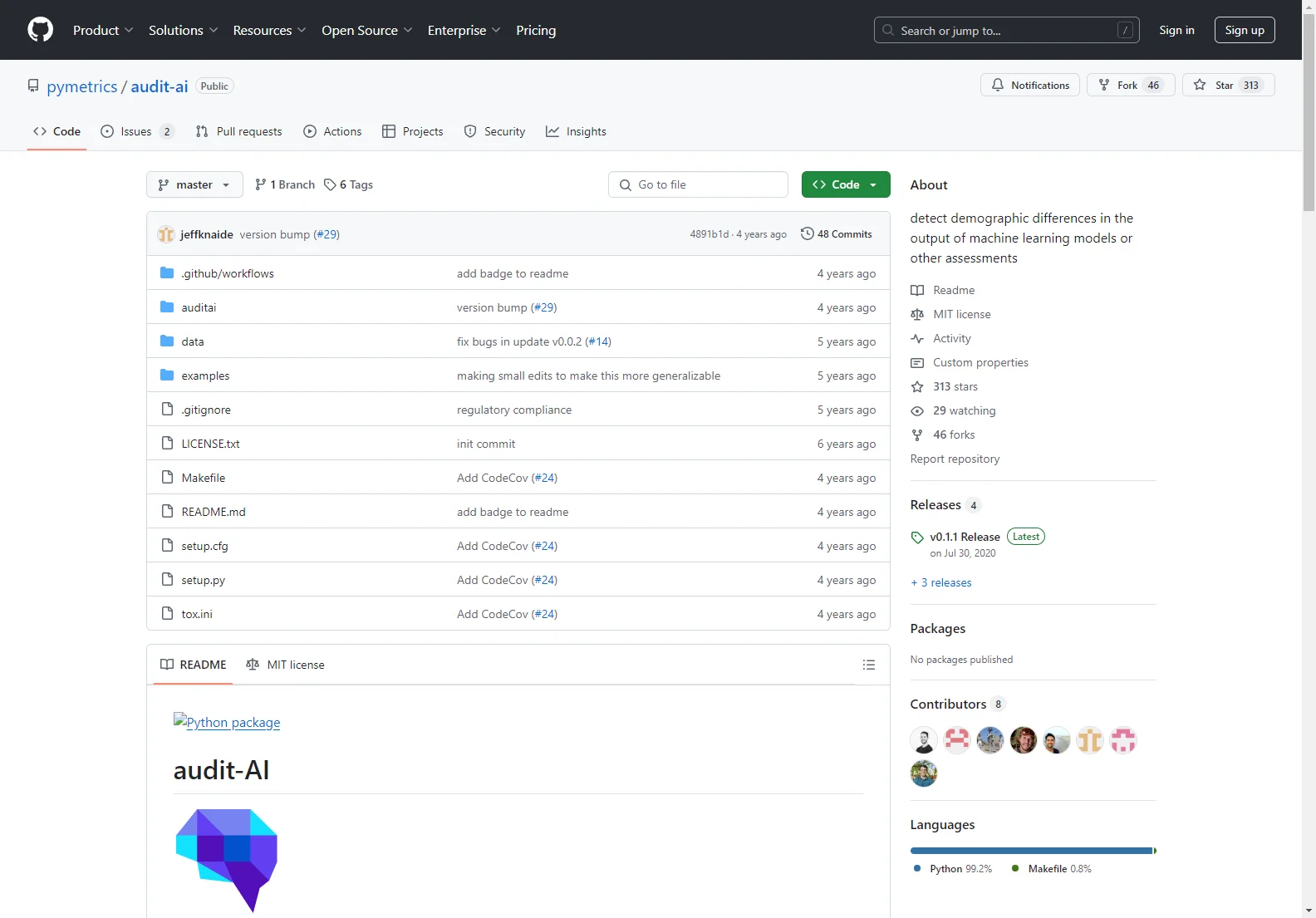Expand the Resources menu
This screenshot has height=918, width=1316.
point(270,30)
